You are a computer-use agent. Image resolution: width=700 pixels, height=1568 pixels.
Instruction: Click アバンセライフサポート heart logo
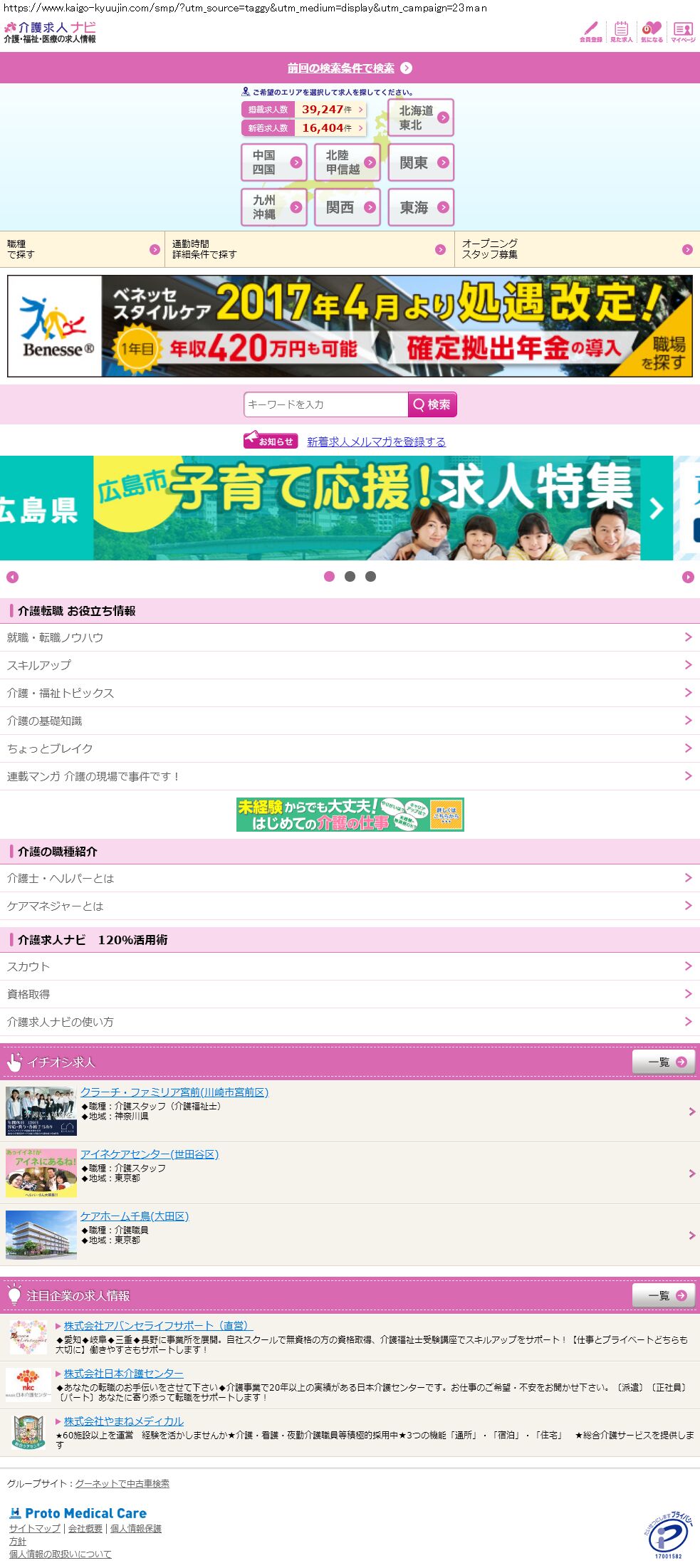pos(28,1337)
